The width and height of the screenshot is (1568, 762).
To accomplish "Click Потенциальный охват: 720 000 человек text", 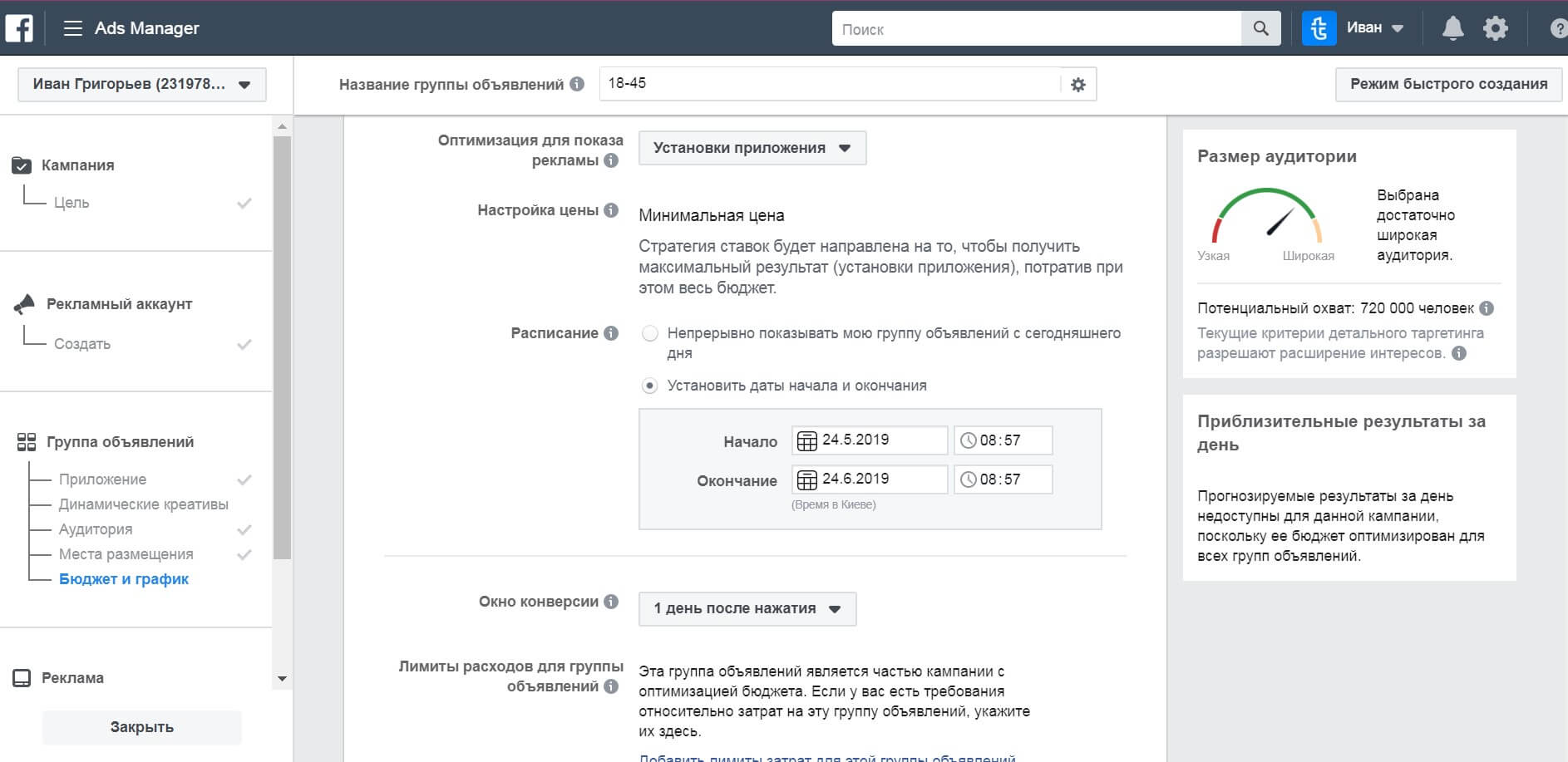I will click(x=1335, y=308).
